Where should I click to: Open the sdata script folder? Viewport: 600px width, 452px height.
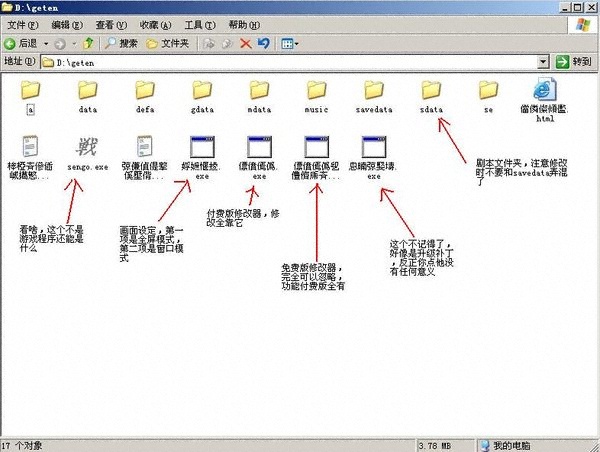[x=431, y=92]
